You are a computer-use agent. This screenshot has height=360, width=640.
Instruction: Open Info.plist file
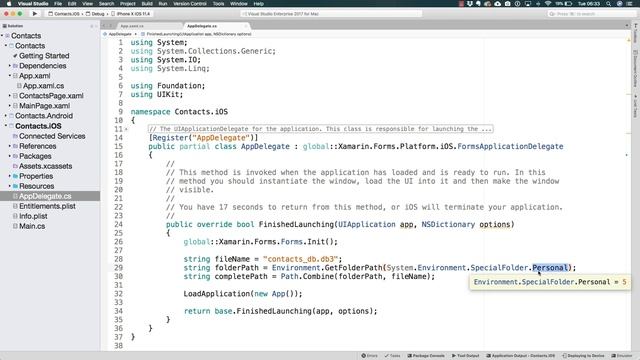pyautogui.click(x=33, y=216)
